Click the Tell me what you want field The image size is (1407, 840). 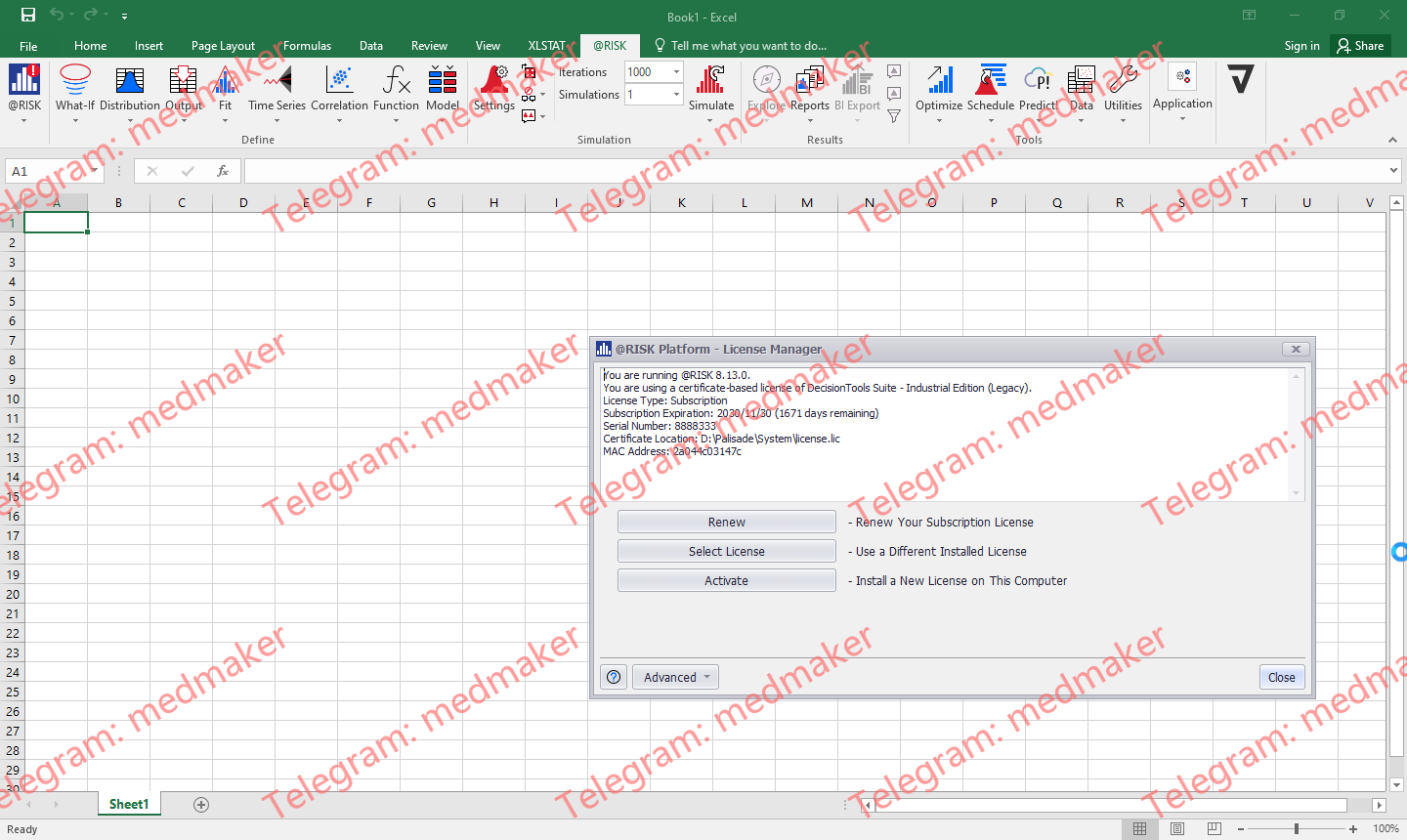click(748, 46)
